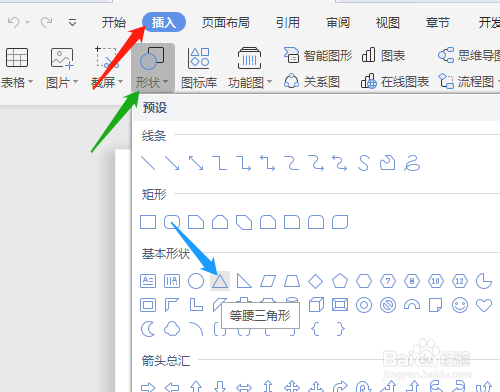Select the horizontal text box shape
This screenshot has height=392, width=500.
tap(148, 281)
